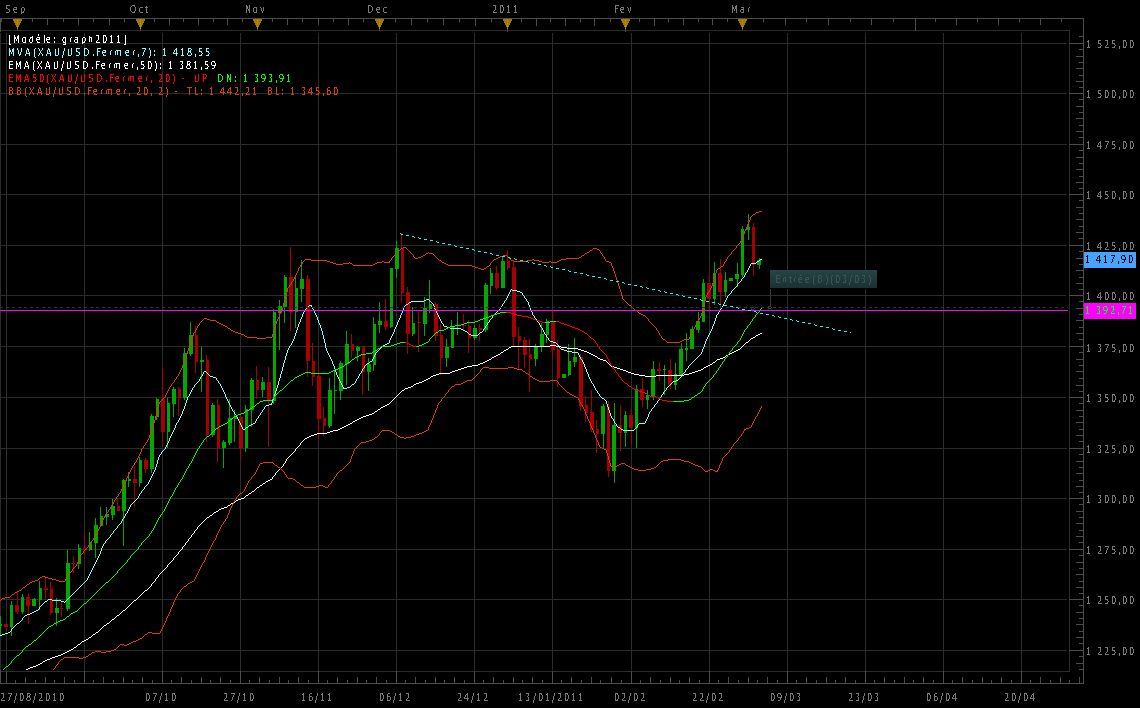The height and width of the screenshot is (708, 1140).
Task: Select the MVA(XAU/USD.Fermer,7) indicator legend
Action: pos(109,52)
